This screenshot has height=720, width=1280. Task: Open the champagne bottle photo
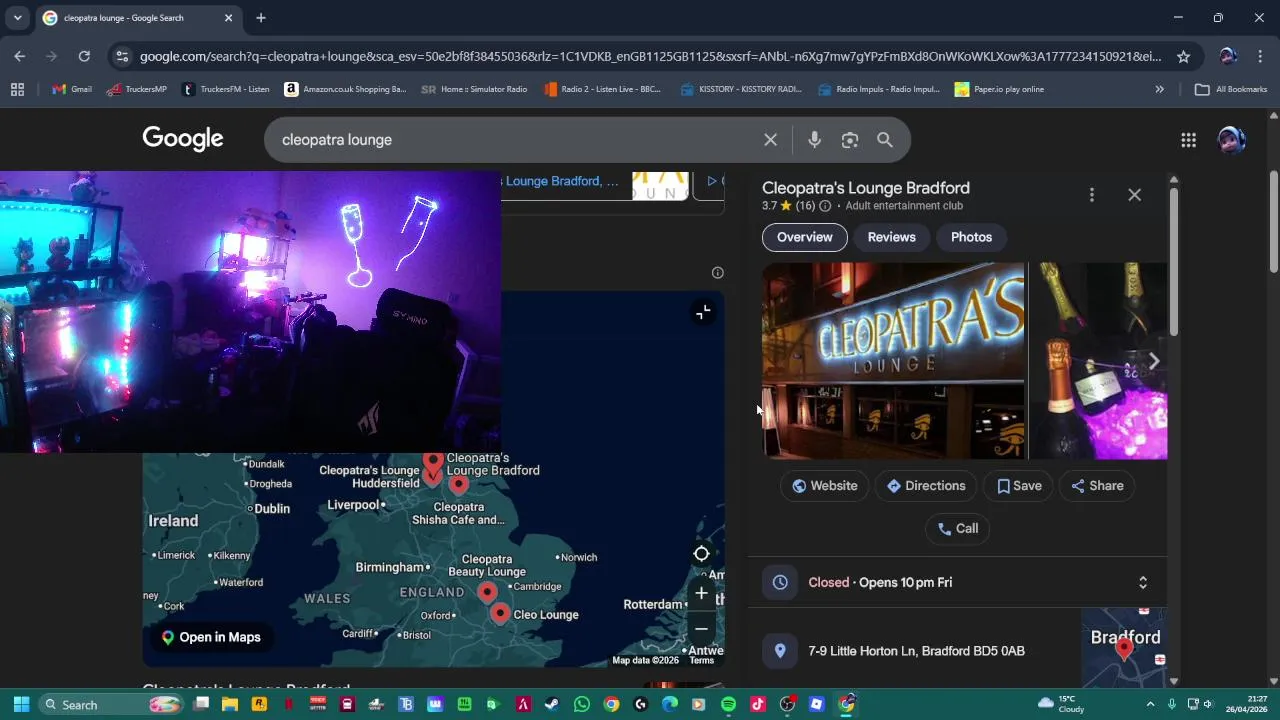pos(1098,361)
